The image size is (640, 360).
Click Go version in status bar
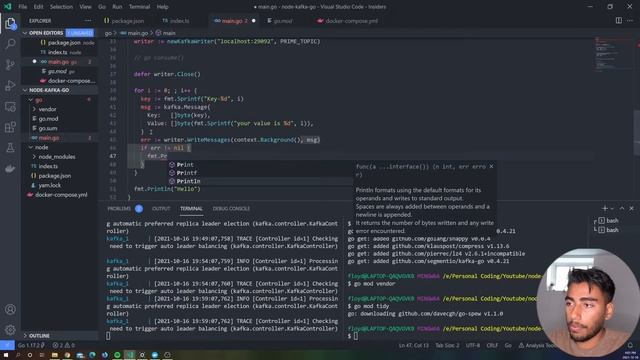[x=31, y=345]
